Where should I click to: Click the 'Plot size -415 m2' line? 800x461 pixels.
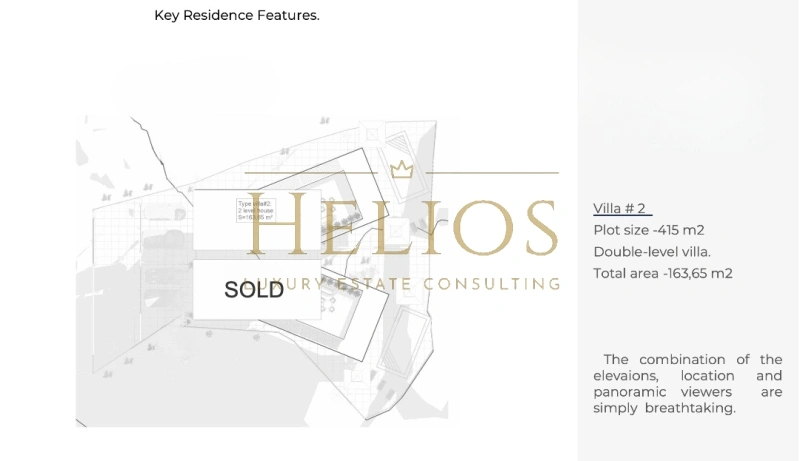coord(648,230)
